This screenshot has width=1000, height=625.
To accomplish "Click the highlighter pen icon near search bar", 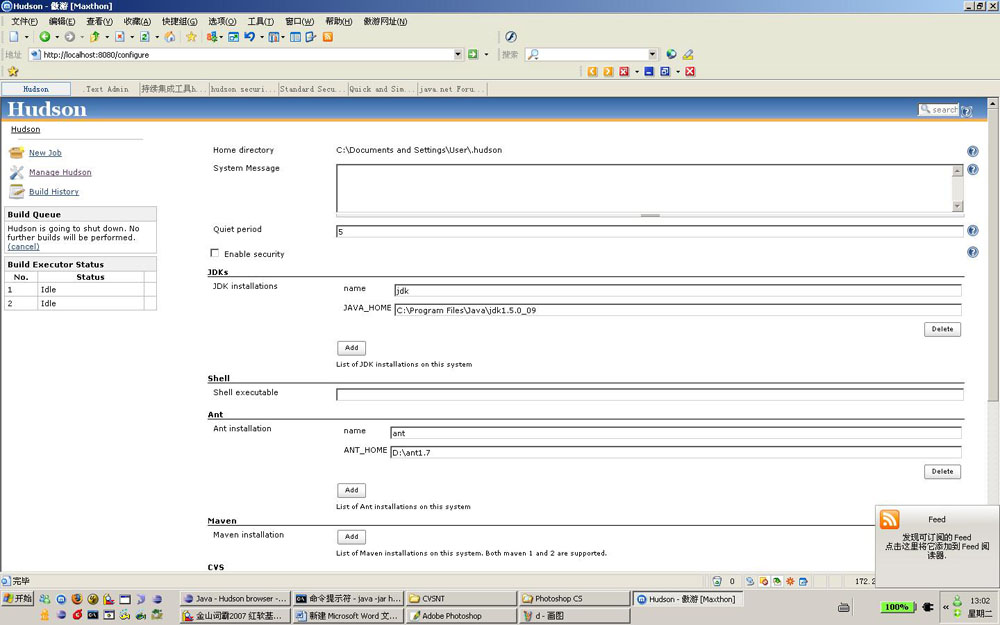I will pos(688,54).
